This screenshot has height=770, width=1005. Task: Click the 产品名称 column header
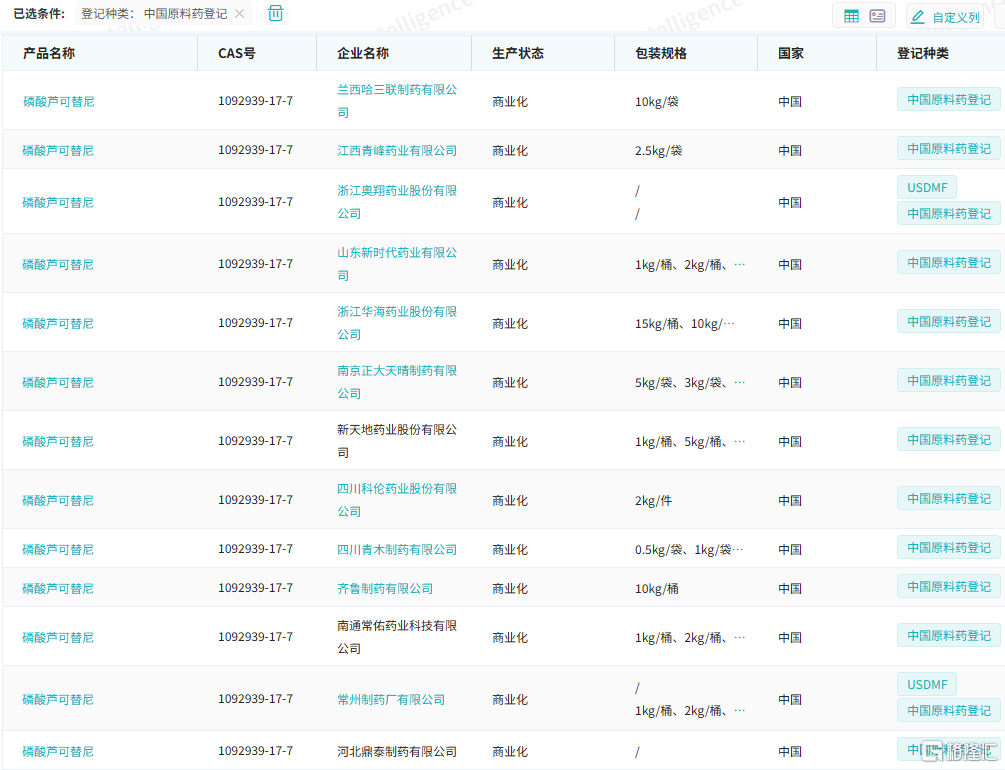tap(49, 53)
